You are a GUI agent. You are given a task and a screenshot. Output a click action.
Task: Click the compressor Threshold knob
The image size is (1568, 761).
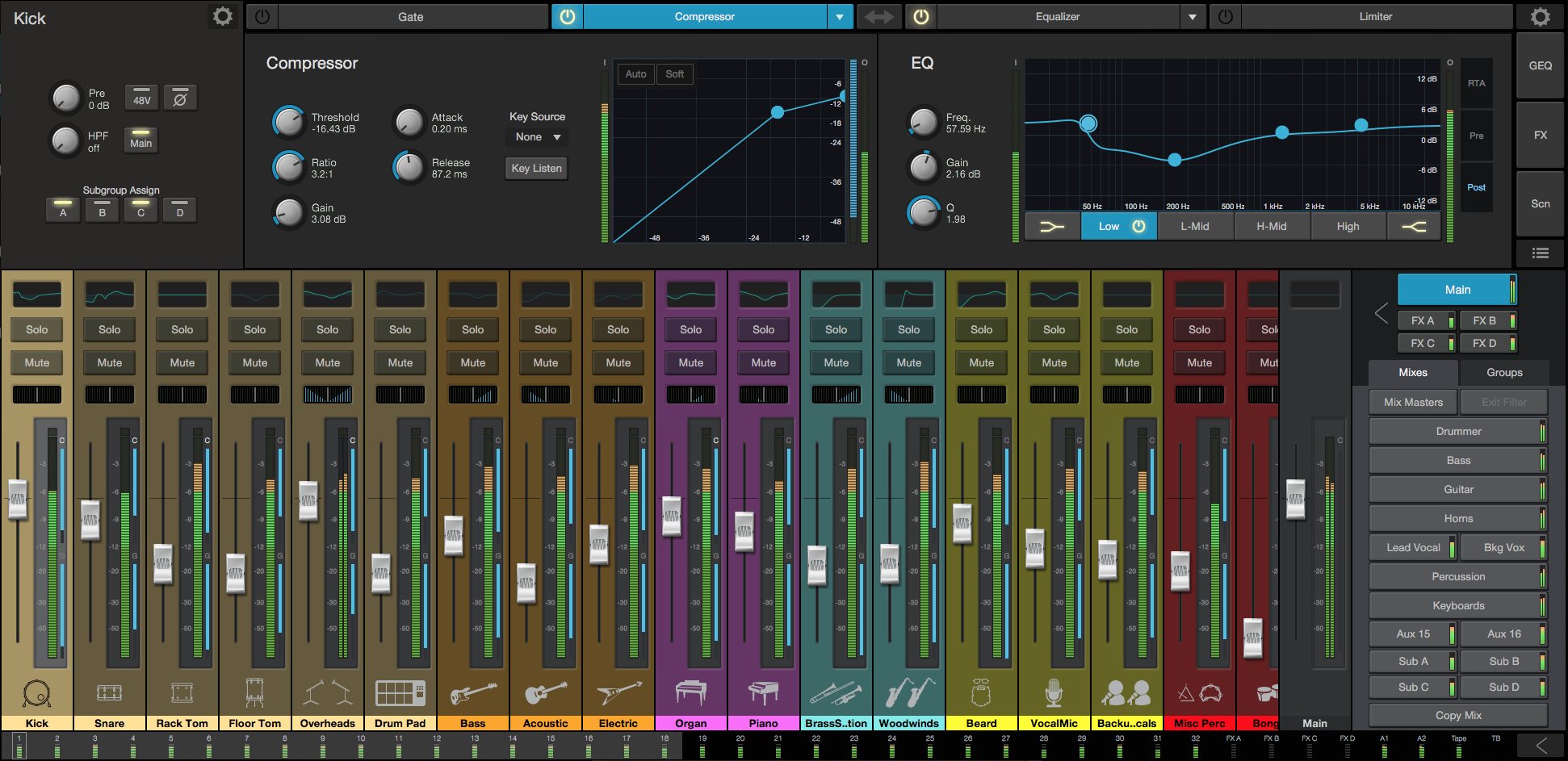point(287,122)
